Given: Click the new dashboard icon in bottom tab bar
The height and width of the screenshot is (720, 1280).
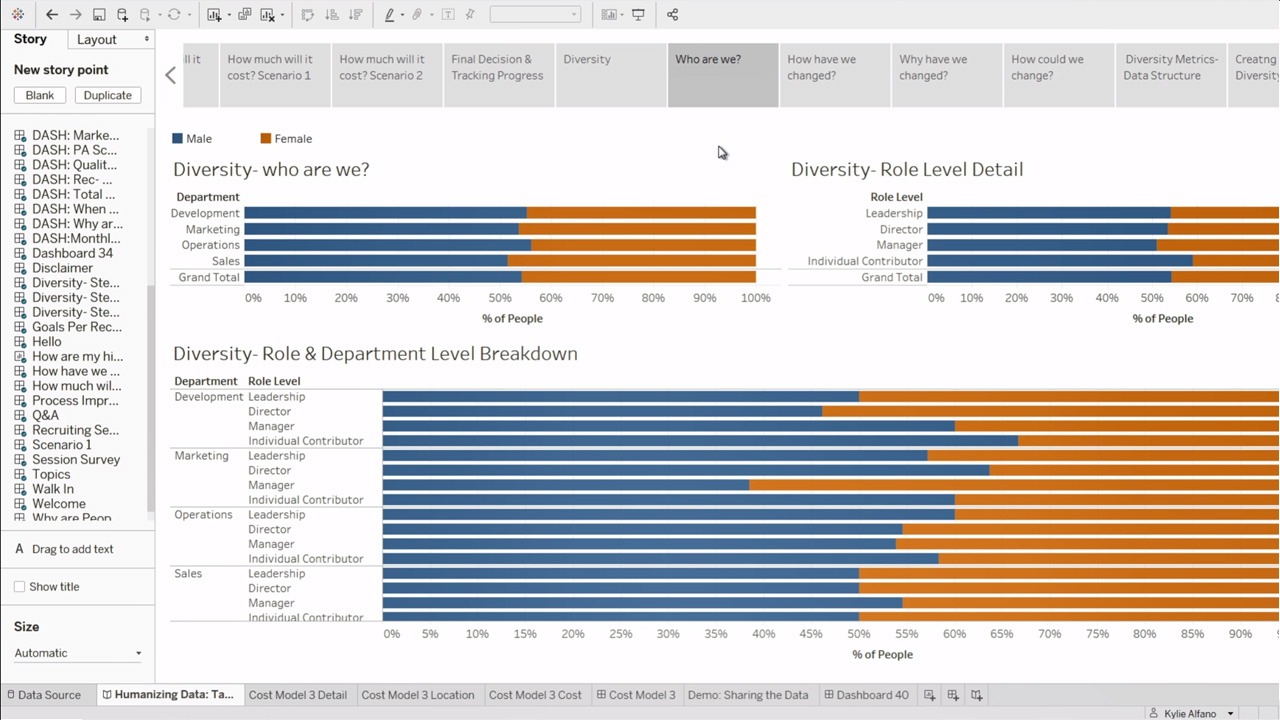Looking at the screenshot, I should (953, 695).
